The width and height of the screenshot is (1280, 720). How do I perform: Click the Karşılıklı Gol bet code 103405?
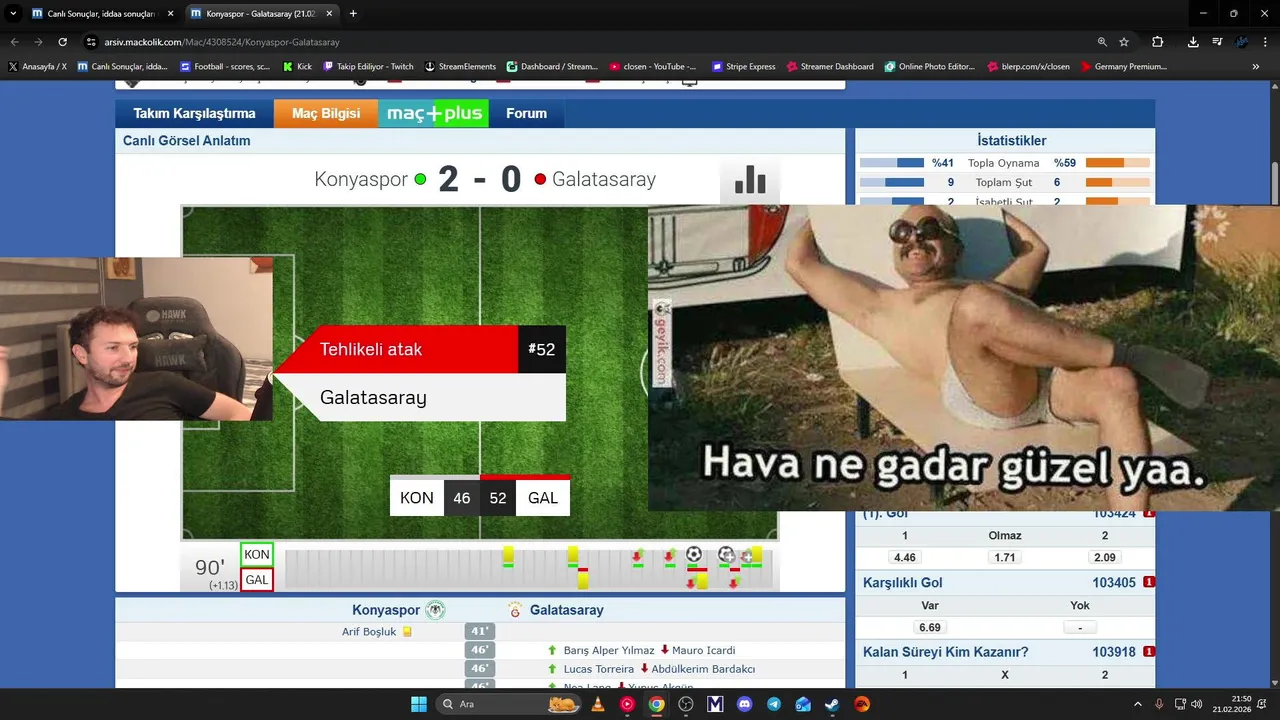1114,582
